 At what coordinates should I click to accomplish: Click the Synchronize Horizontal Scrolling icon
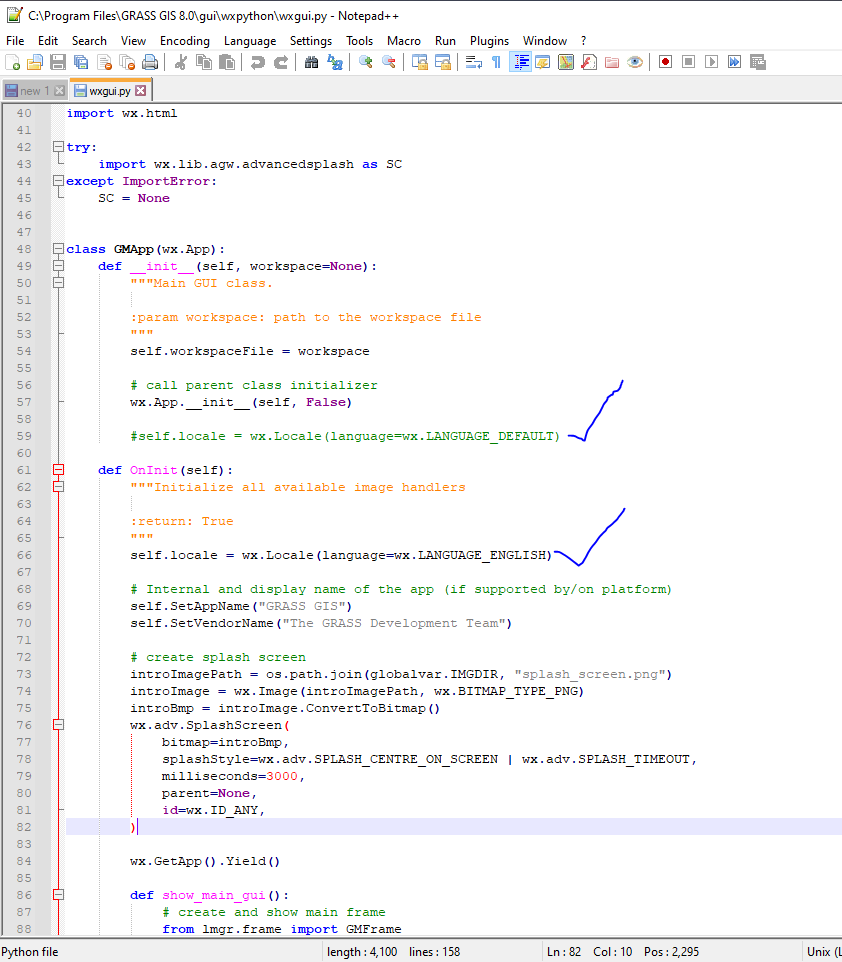442,62
